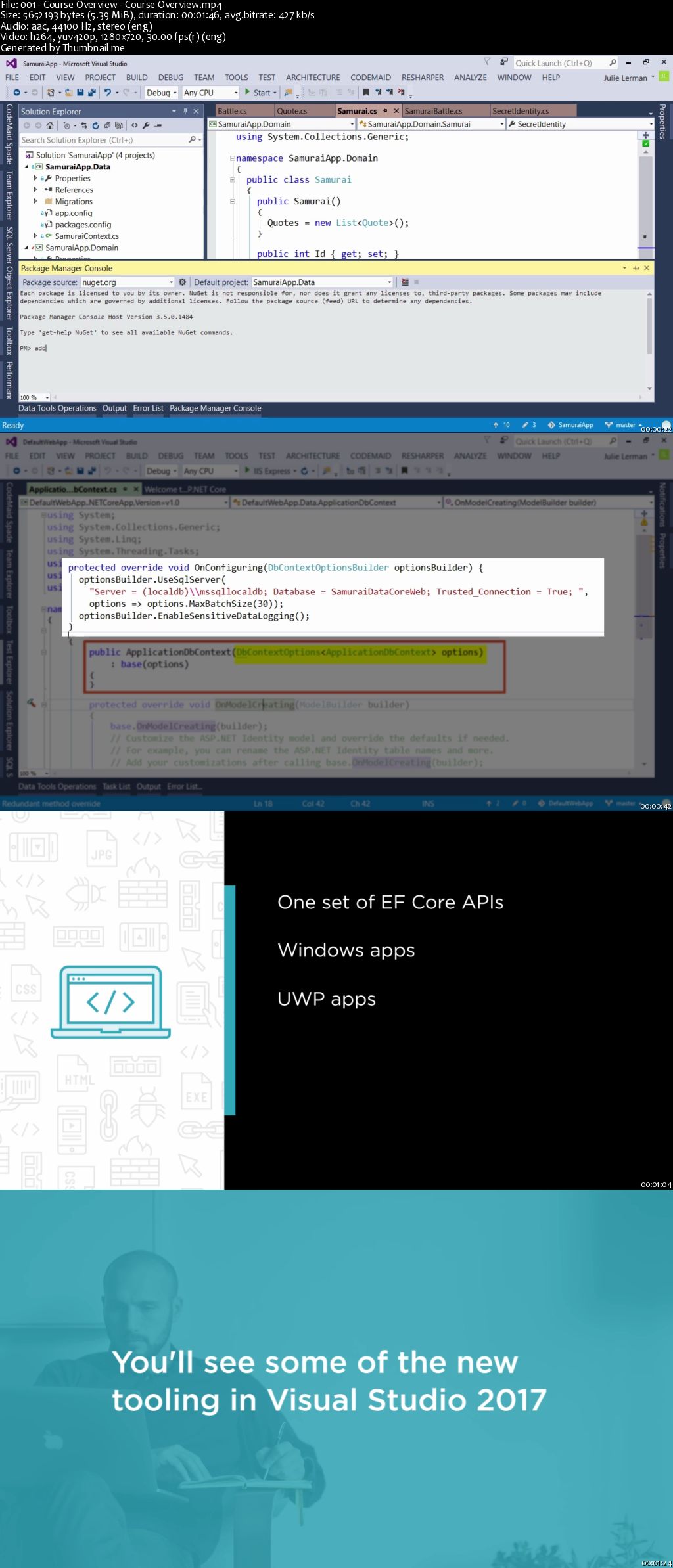Click pending changes pencil showing 3

(x=530, y=425)
